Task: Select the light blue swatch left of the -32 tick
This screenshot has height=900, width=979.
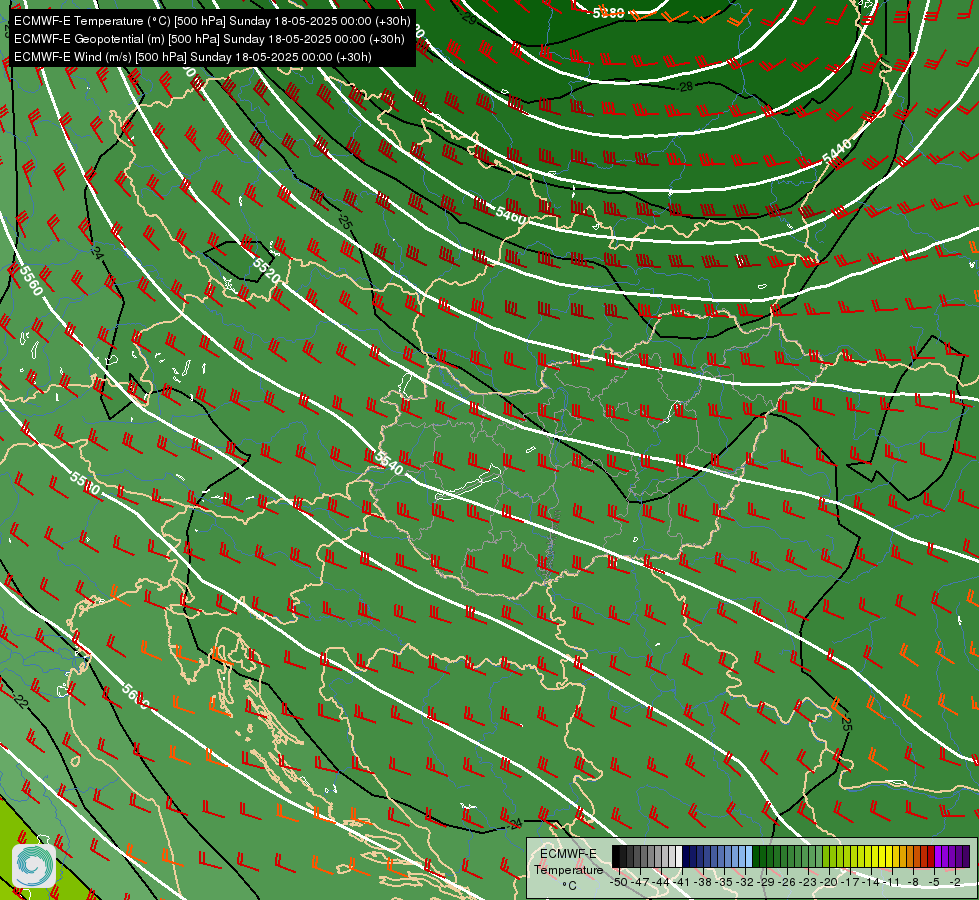Action: pos(742,856)
